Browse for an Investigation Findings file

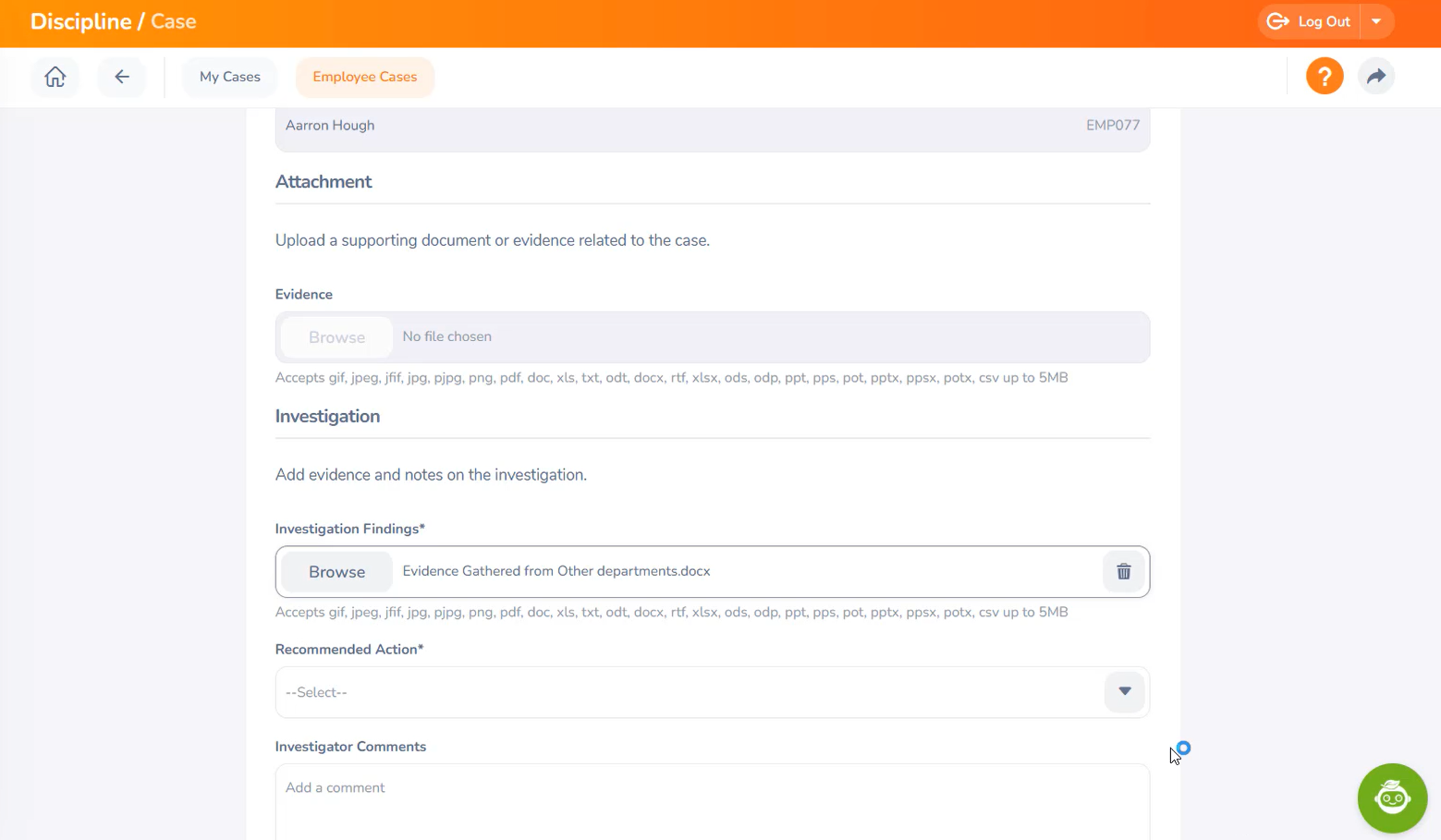tap(336, 572)
